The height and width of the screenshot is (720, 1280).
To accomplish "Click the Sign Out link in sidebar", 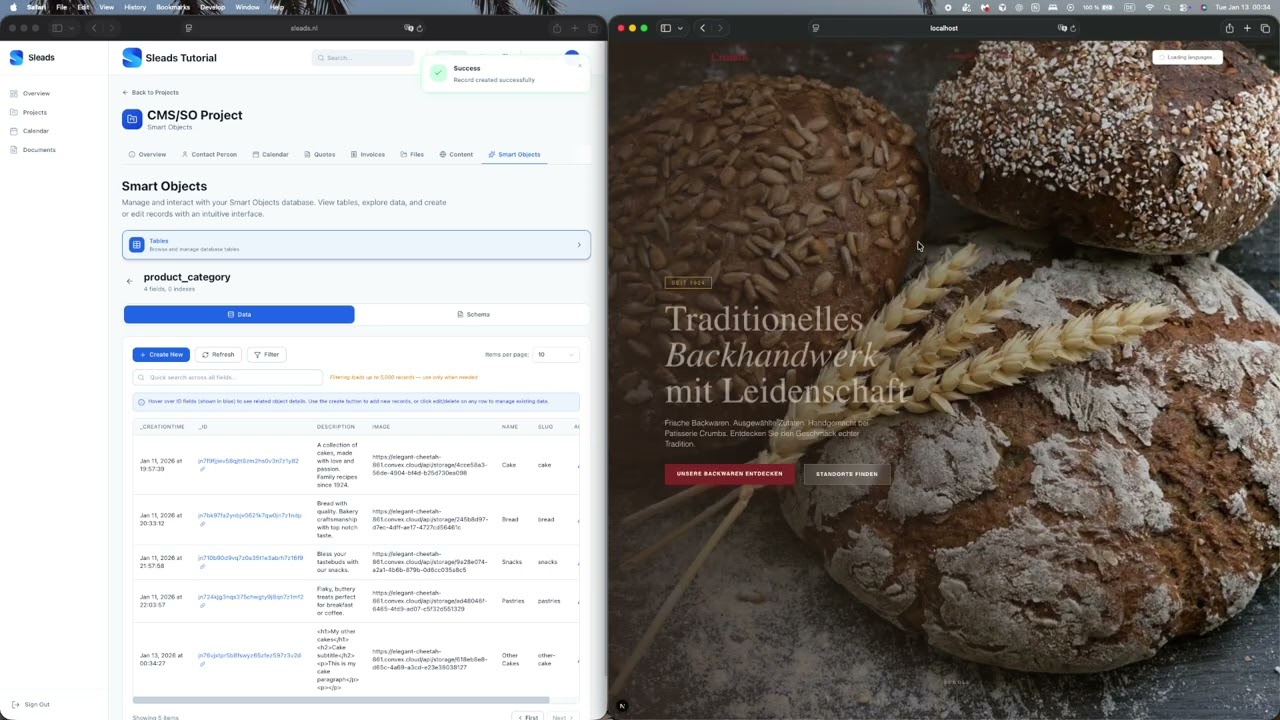I will (31, 704).
